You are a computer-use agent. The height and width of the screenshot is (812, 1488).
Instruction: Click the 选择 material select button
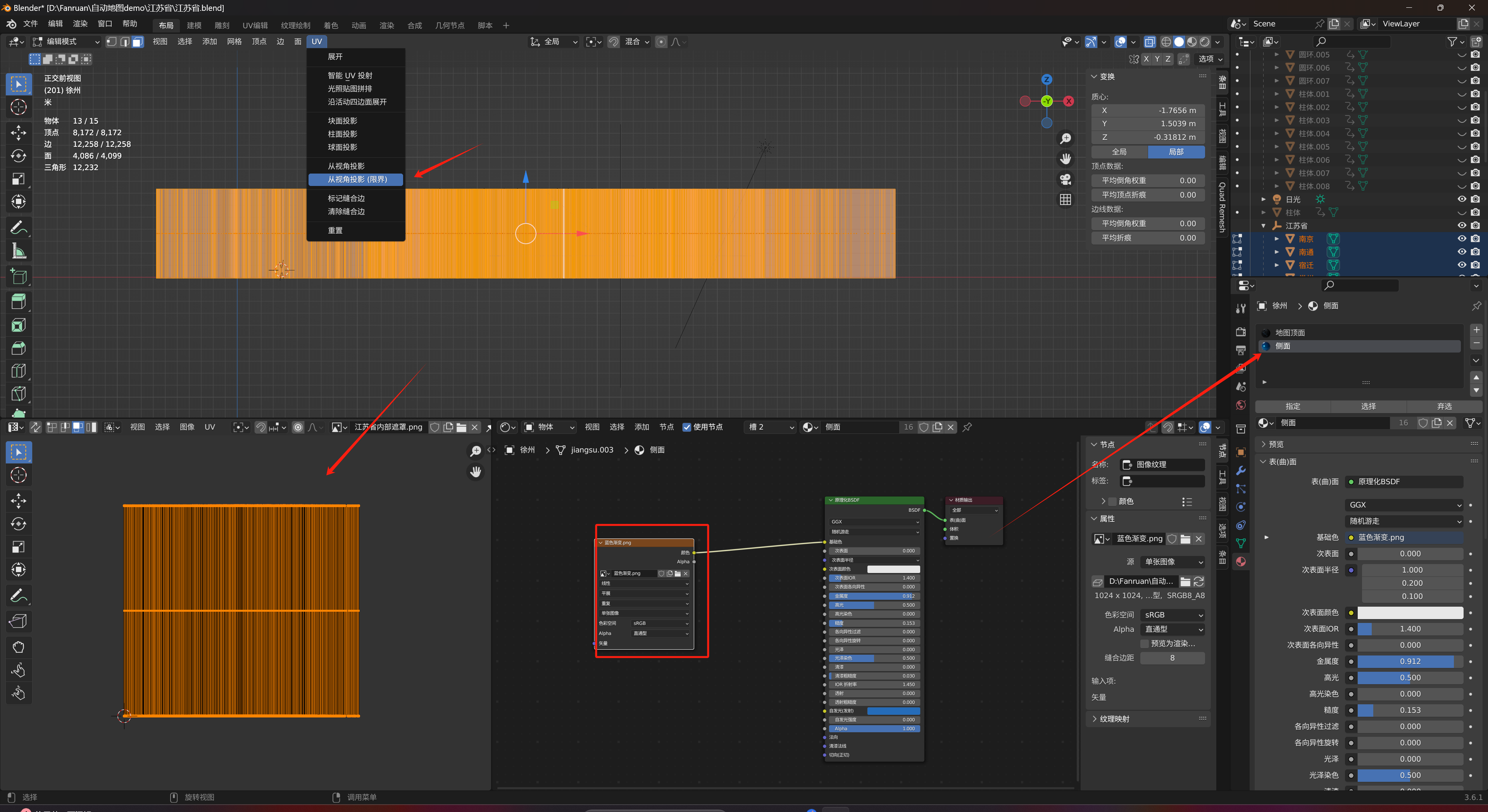pos(1369,406)
